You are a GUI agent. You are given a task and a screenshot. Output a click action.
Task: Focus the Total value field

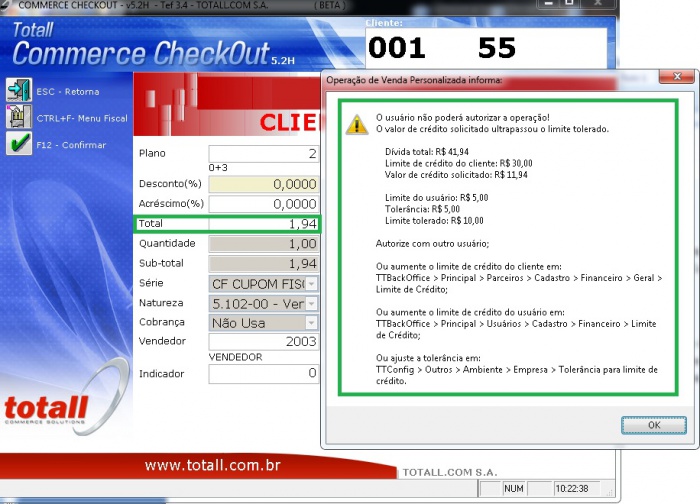pyautogui.click(x=263, y=224)
